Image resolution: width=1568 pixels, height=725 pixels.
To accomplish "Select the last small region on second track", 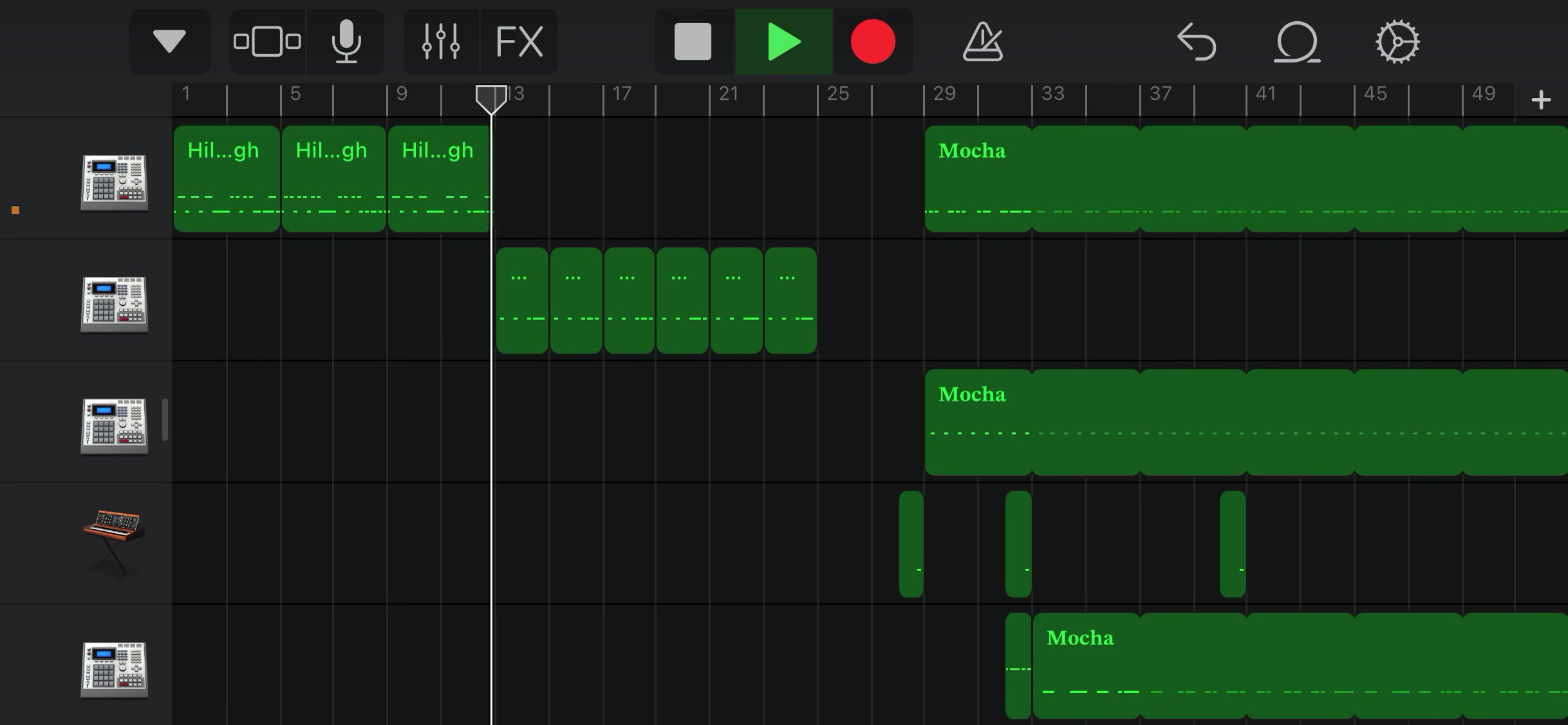I will [790, 301].
